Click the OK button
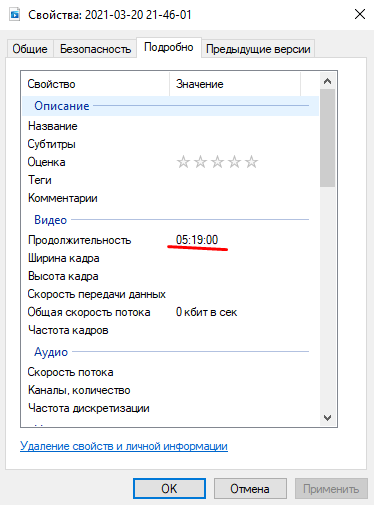Viewport: 374px width, 505px height. coord(169,489)
